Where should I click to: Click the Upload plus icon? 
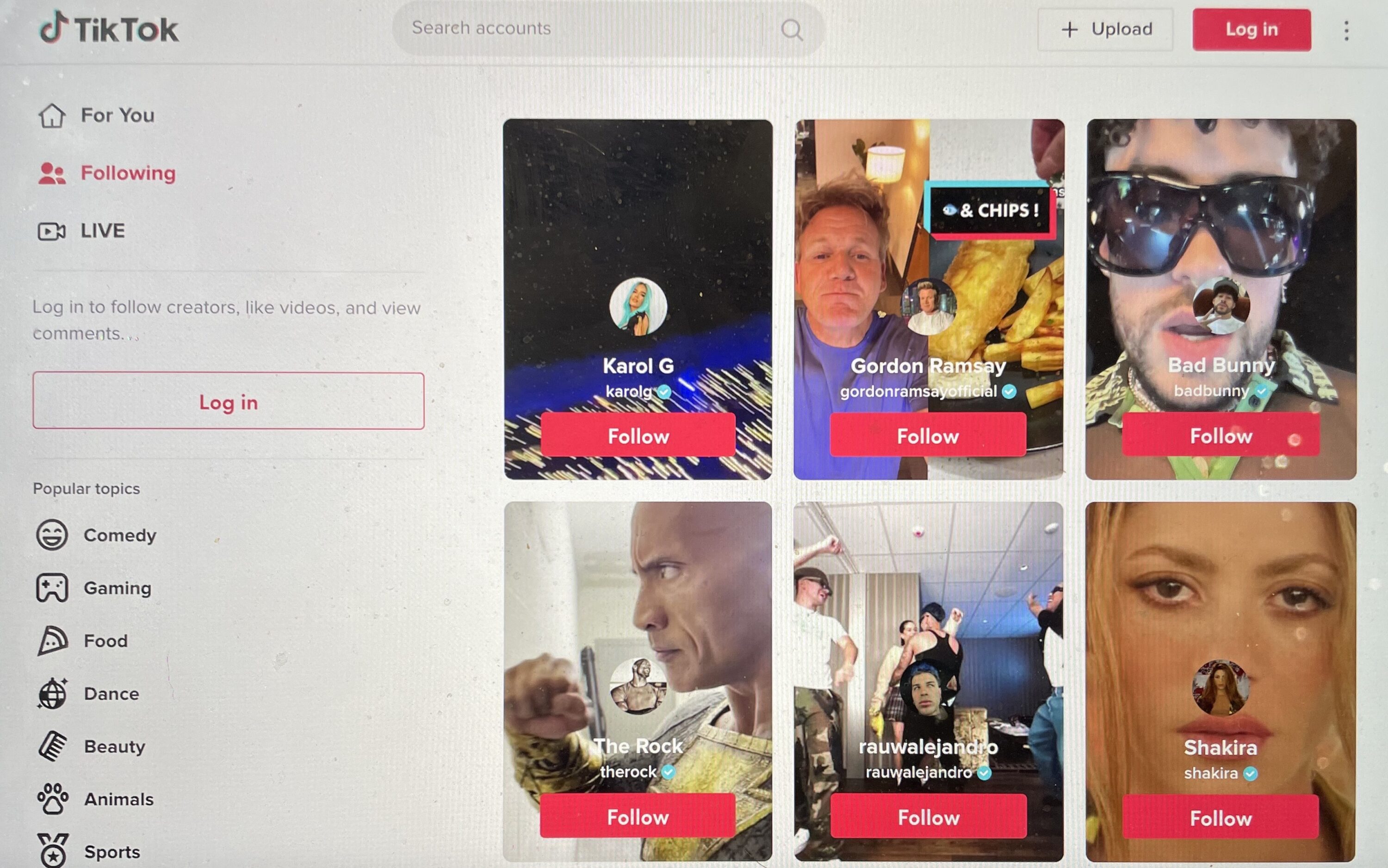(x=1069, y=28)
